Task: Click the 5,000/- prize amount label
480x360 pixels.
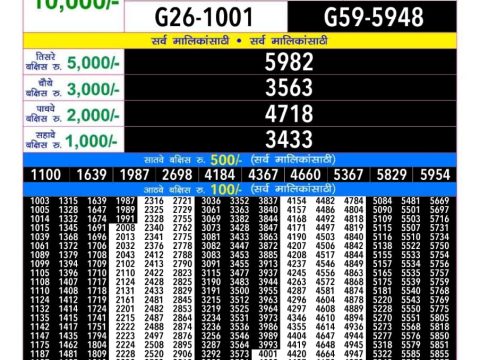Action: [x=93, y=63]
